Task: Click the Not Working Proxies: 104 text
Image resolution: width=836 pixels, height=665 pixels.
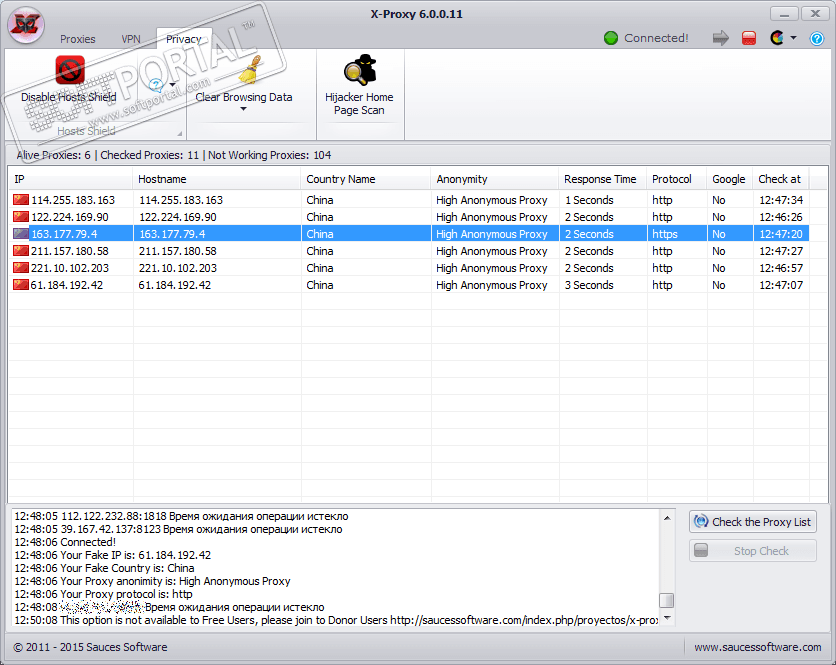Action: (x=269, y=155)
